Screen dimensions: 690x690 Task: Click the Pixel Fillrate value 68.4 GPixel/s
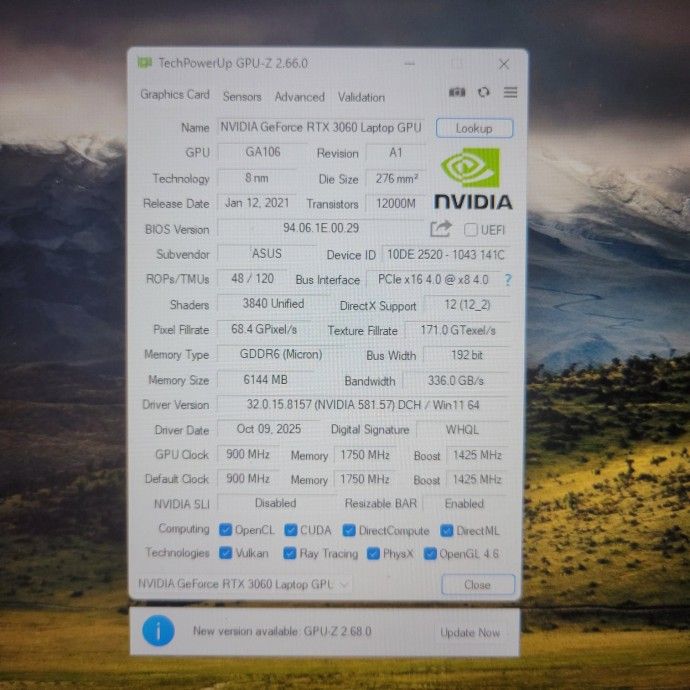coord(264,329)
